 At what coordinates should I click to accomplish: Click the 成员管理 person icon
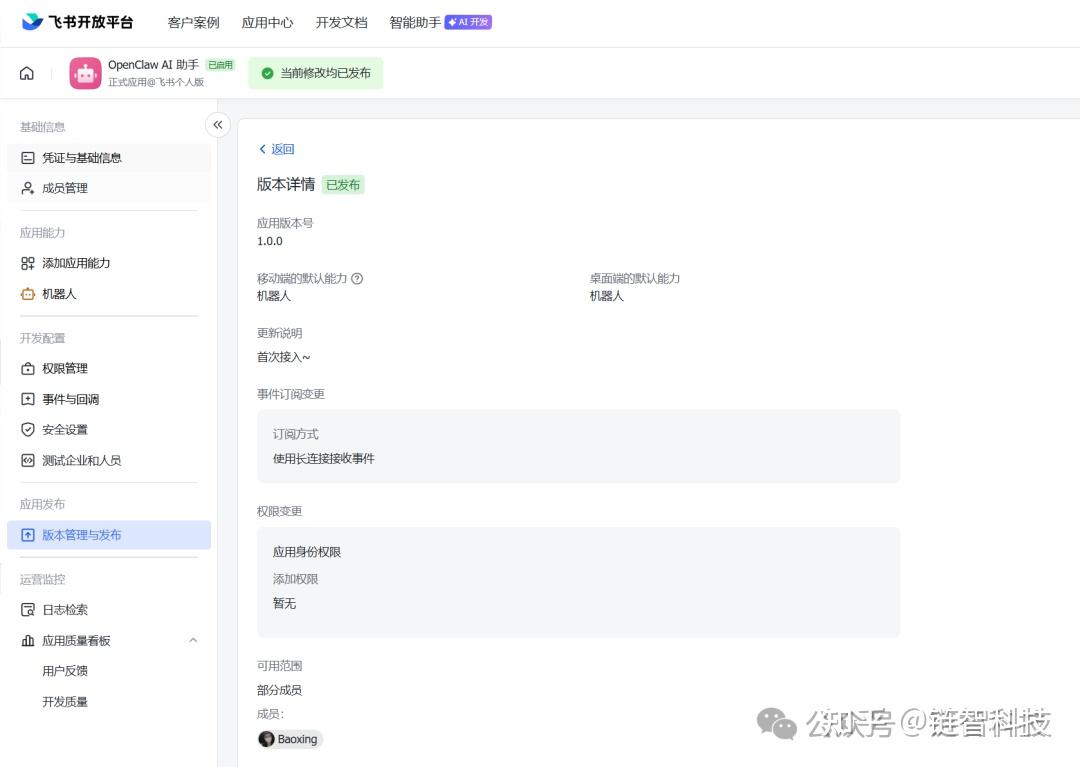(x=28, y=188)
